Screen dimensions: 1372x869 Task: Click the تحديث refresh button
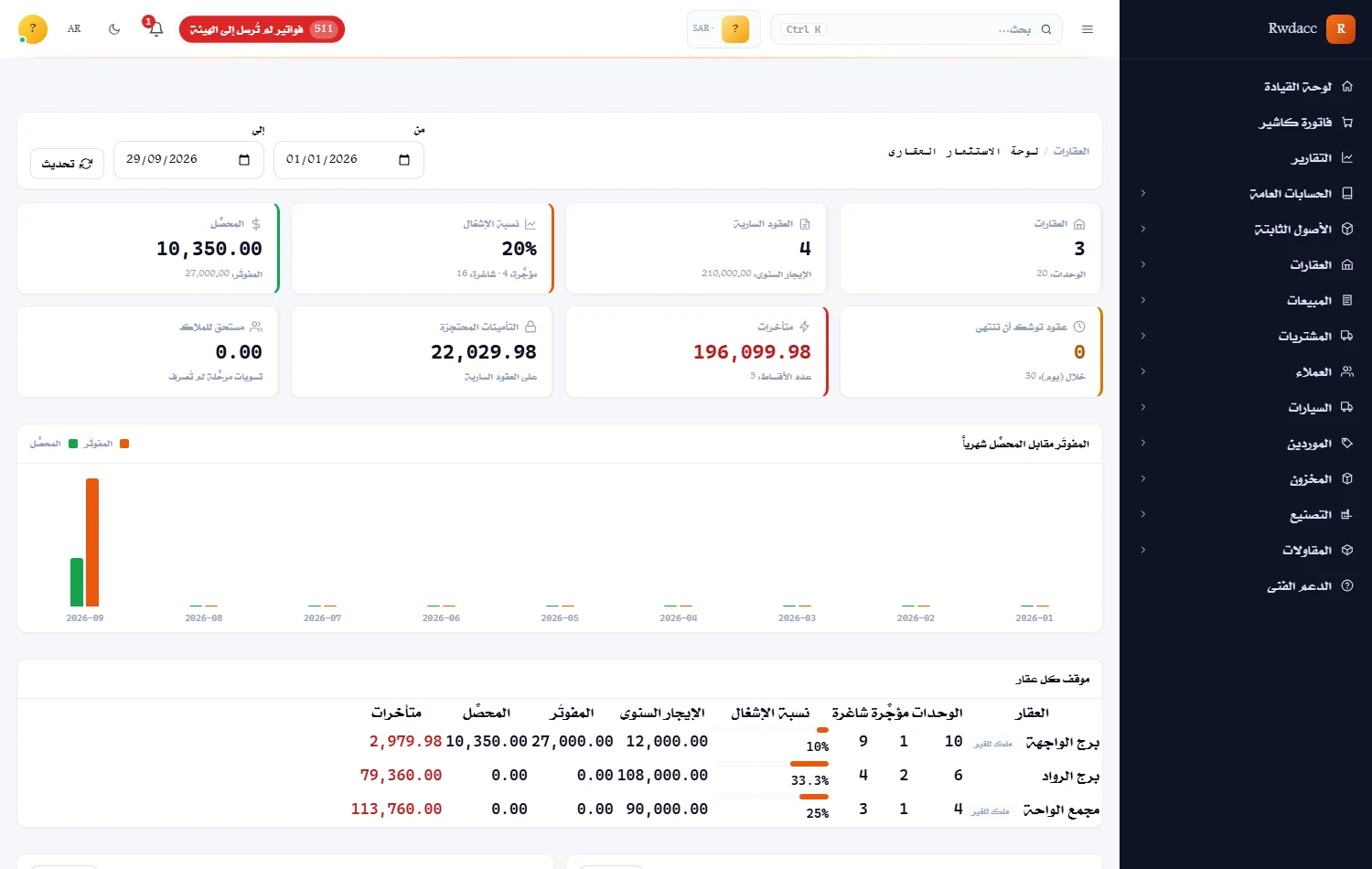pos(68,164)
